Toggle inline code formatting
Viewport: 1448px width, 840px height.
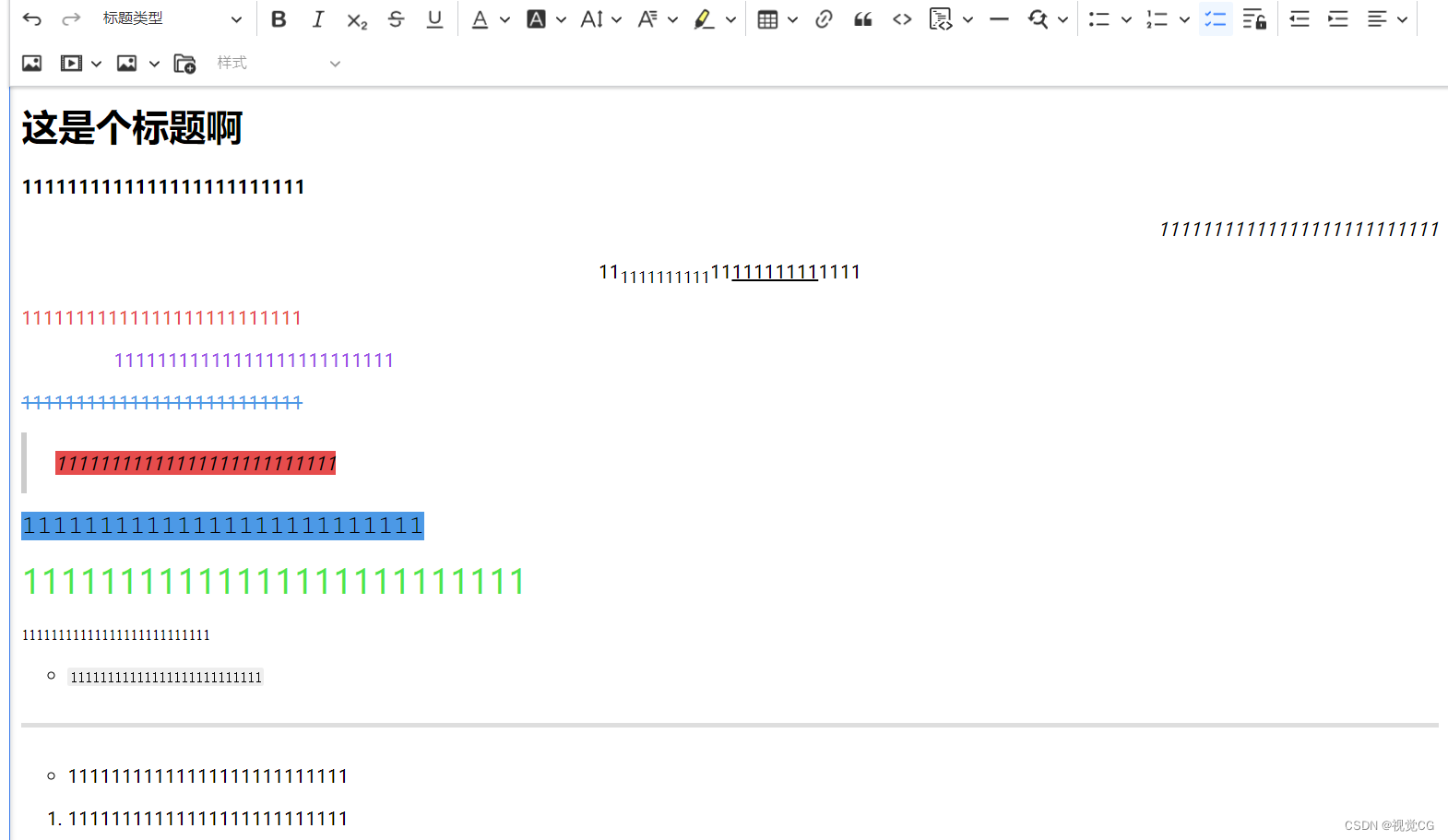[902, 19]
